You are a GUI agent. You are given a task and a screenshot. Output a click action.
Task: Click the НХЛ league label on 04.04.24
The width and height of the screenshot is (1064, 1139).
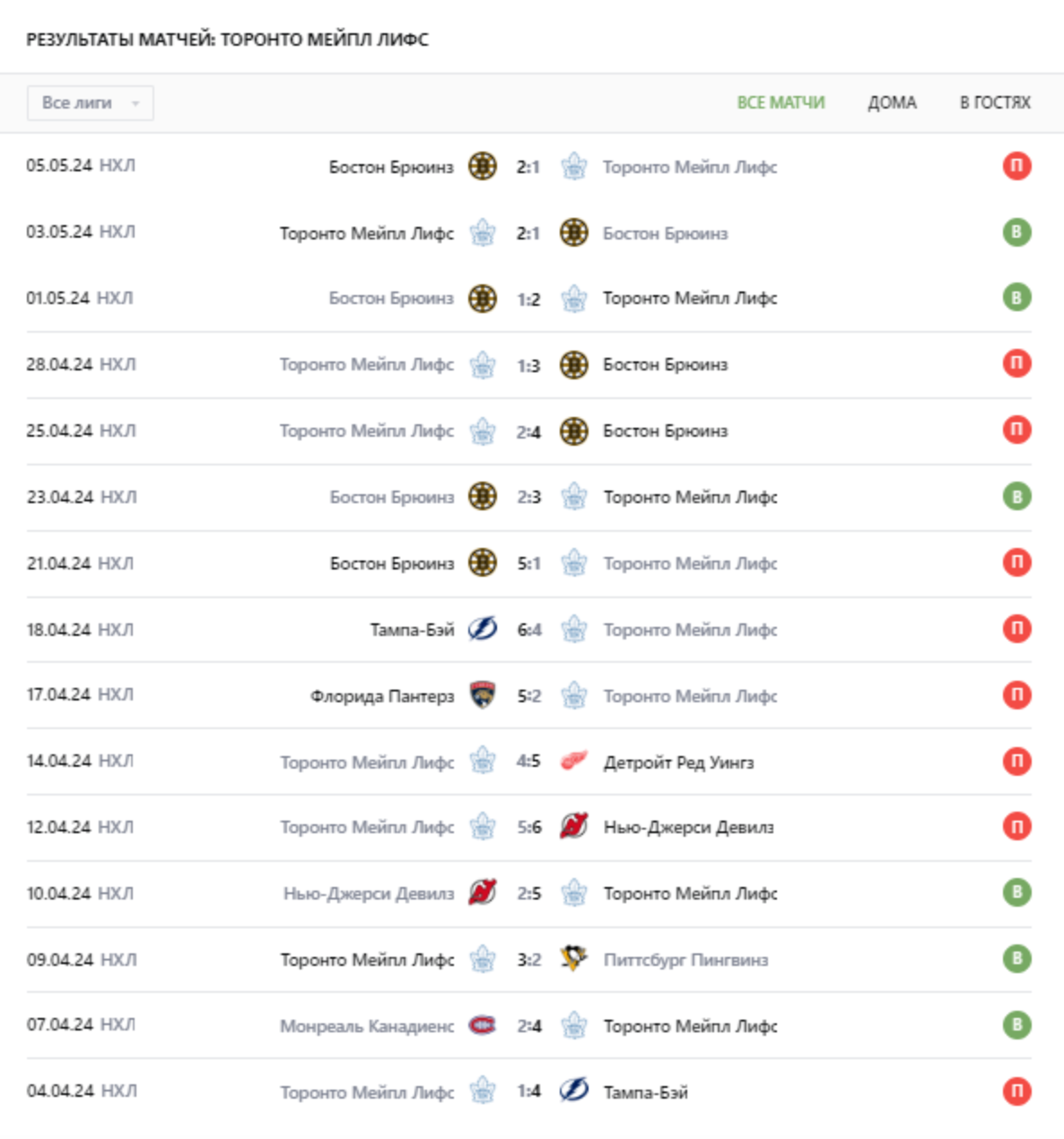(118, 1091)
